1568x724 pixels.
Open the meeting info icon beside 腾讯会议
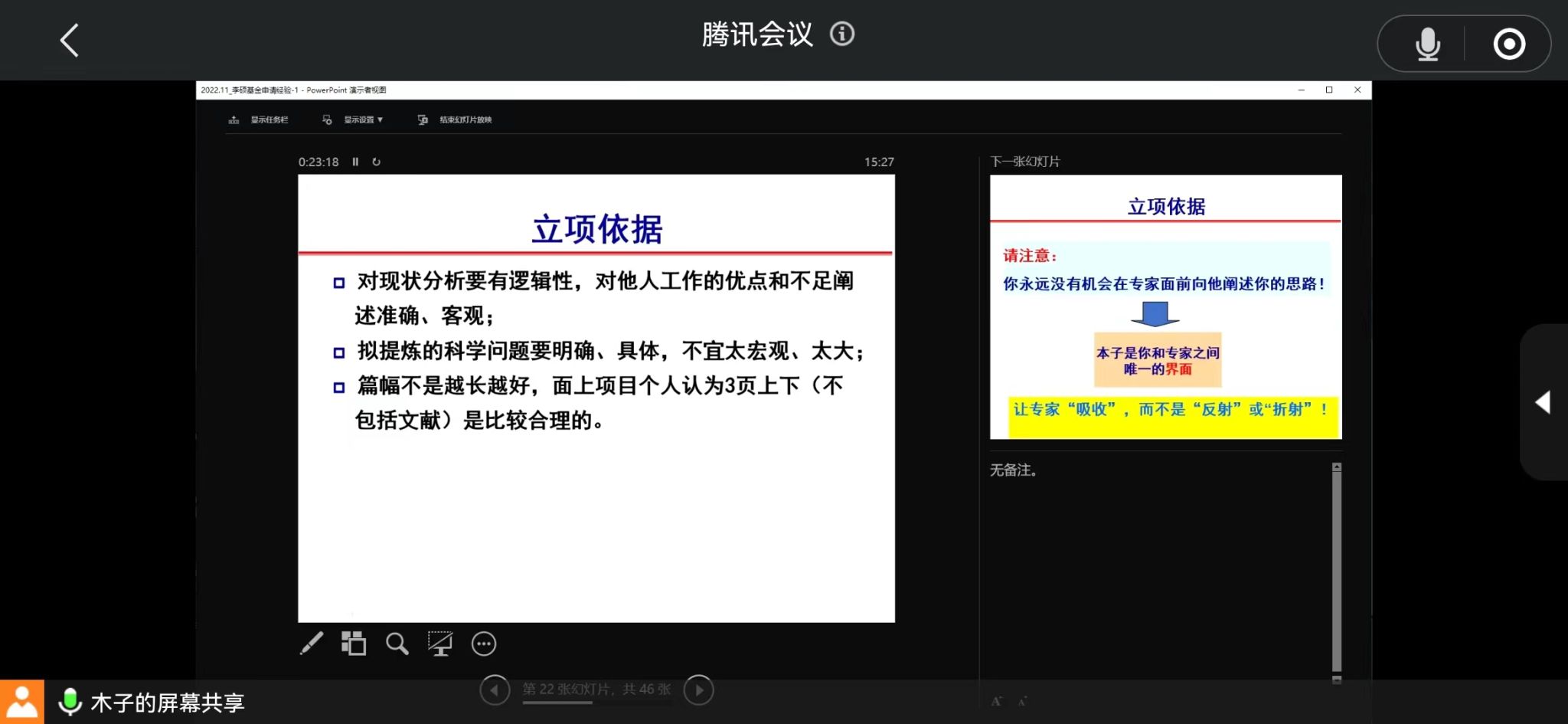pyautogui.click(x=842, y=34)
